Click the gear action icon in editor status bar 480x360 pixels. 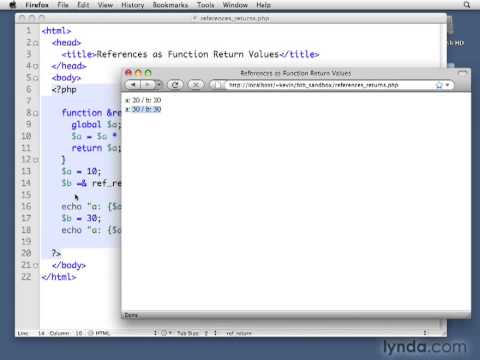click(x=165, y=333)
